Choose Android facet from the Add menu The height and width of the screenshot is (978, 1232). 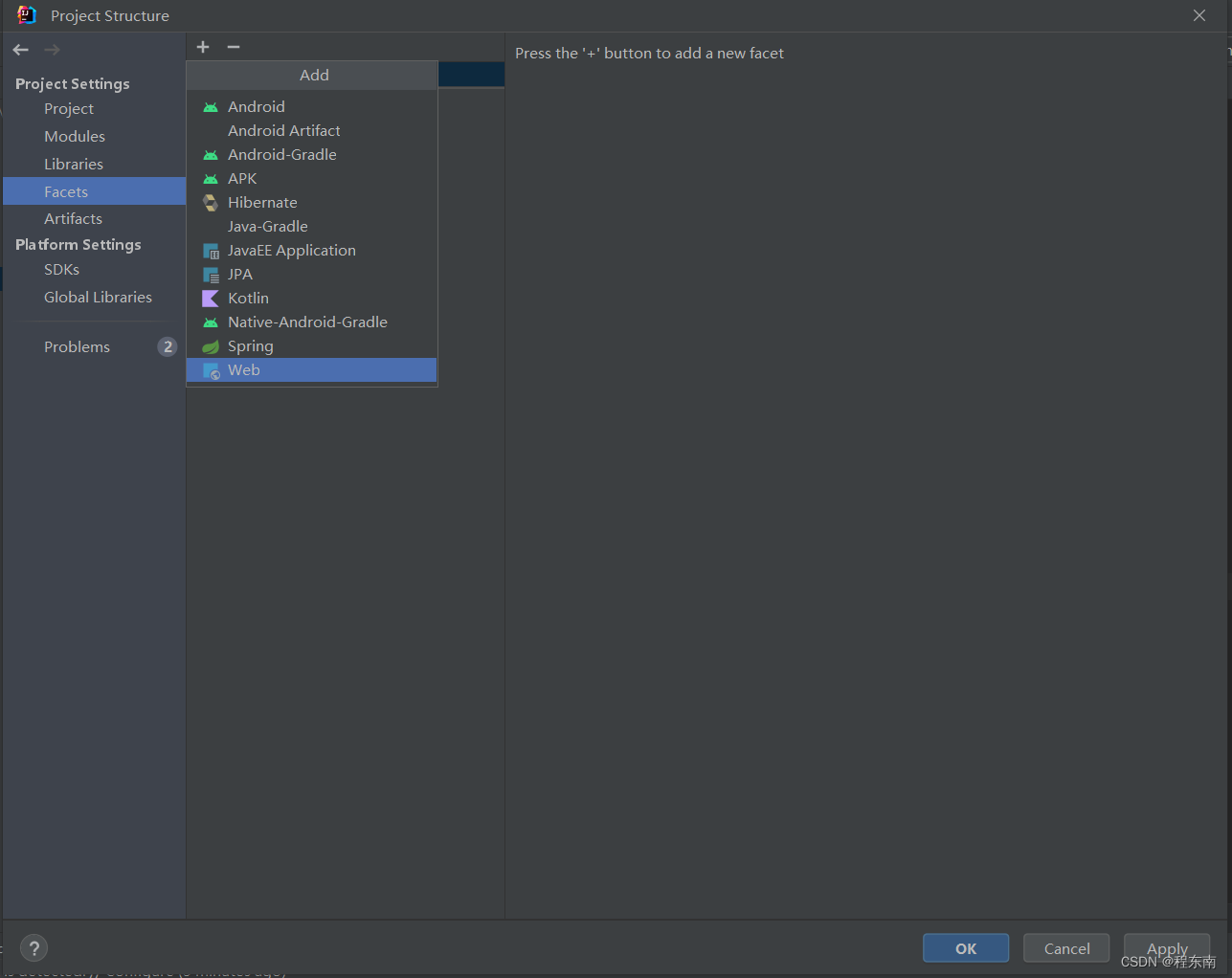click(x=312, y=107)
